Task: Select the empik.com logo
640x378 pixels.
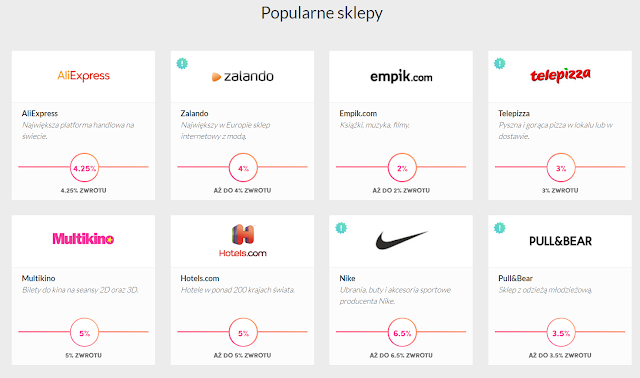Action: (x=401, y=77)
